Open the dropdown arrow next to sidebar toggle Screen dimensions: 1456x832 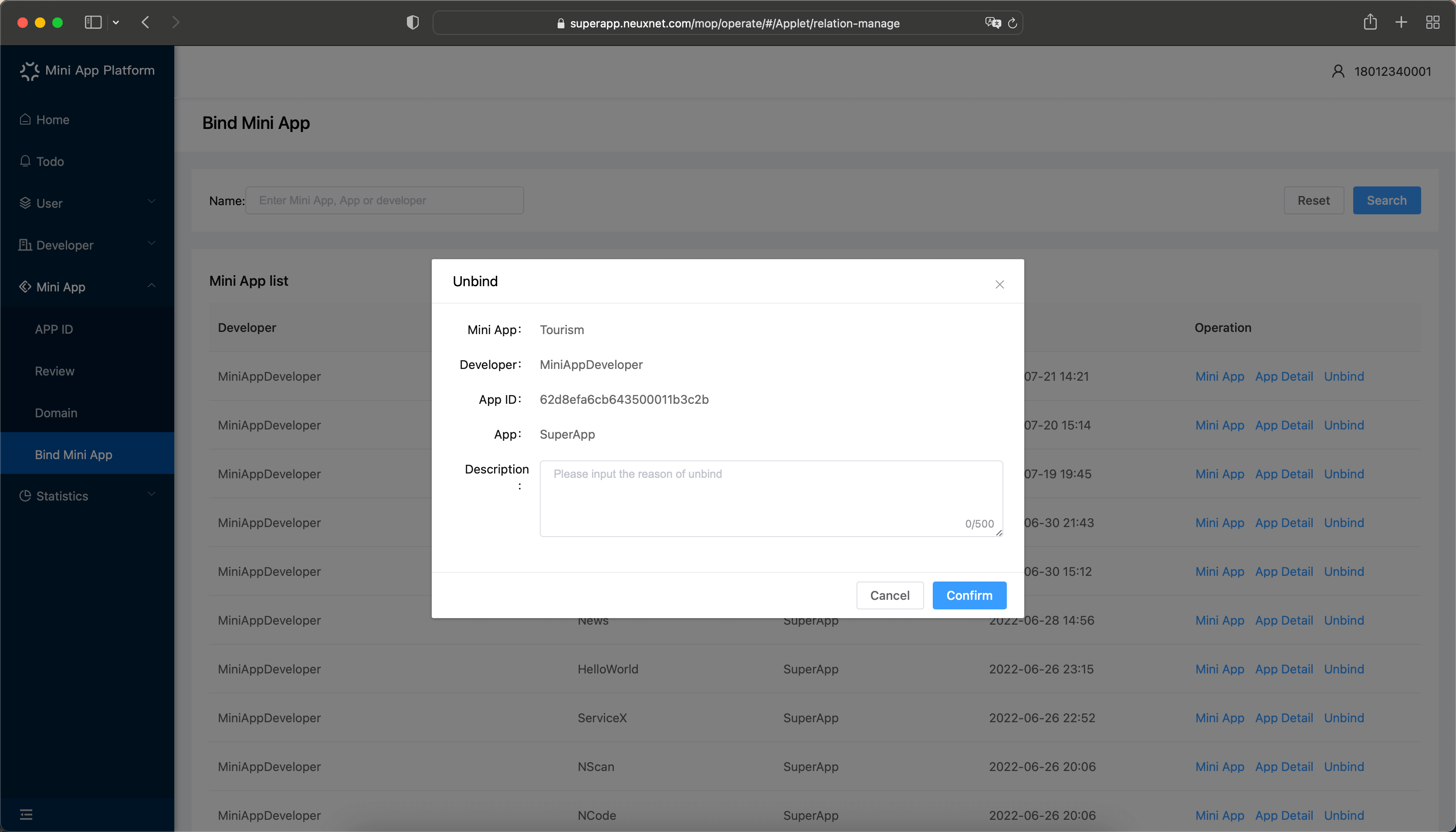[116, 23]
